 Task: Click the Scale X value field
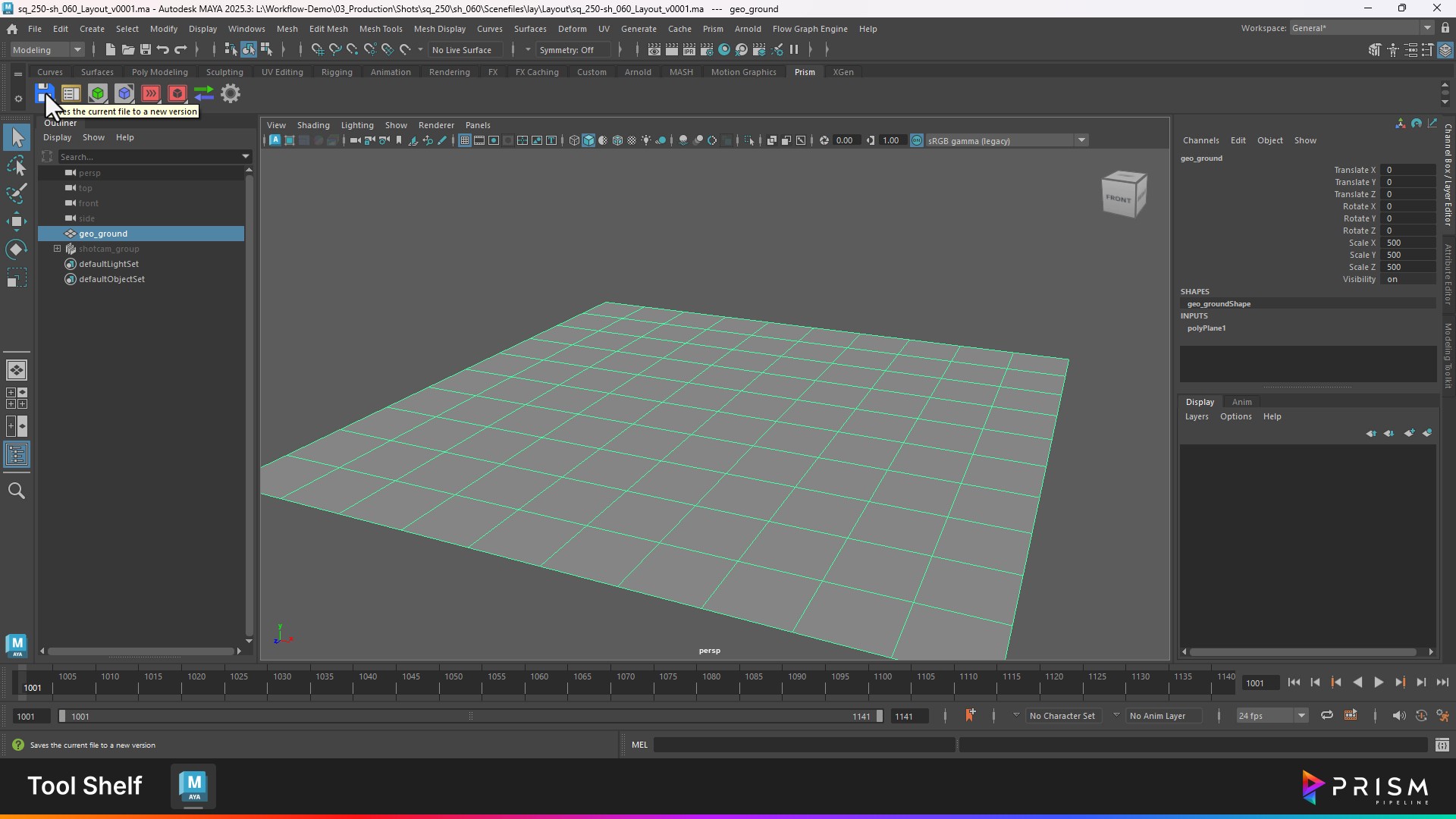point(1407,243)
